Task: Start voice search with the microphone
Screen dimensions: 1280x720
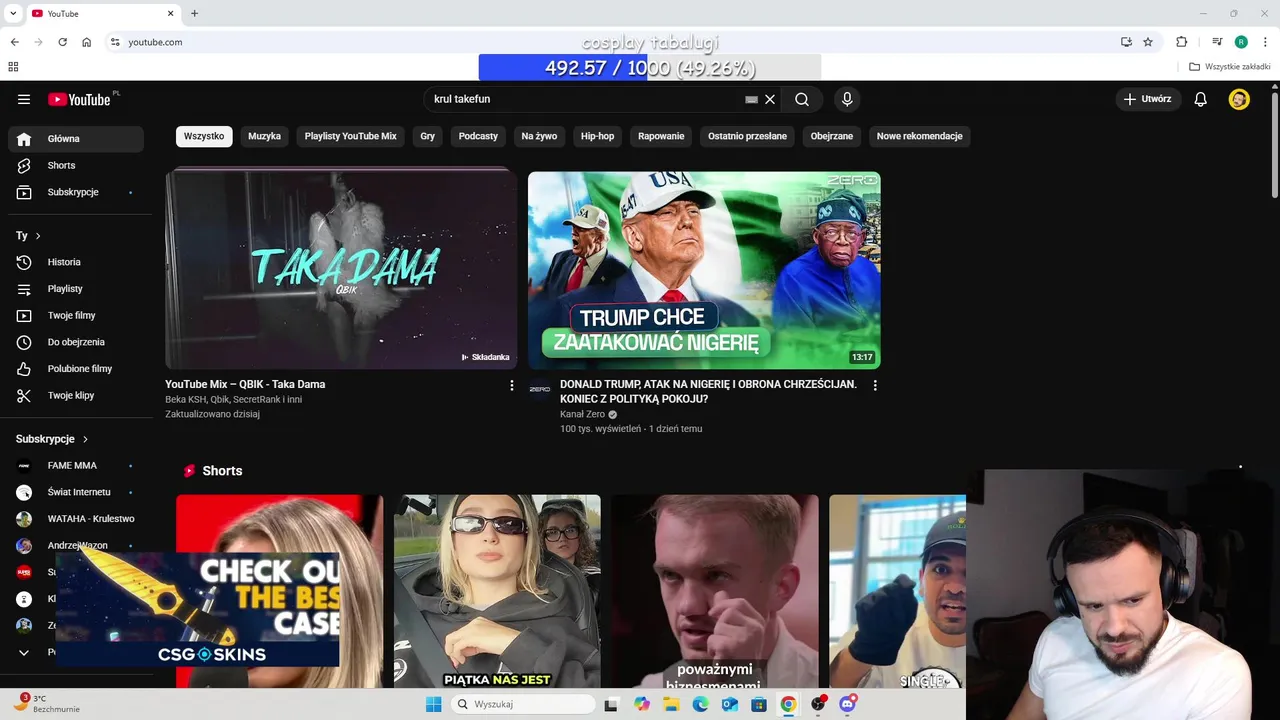Action: pyautogui.click(x=847, y=99)
